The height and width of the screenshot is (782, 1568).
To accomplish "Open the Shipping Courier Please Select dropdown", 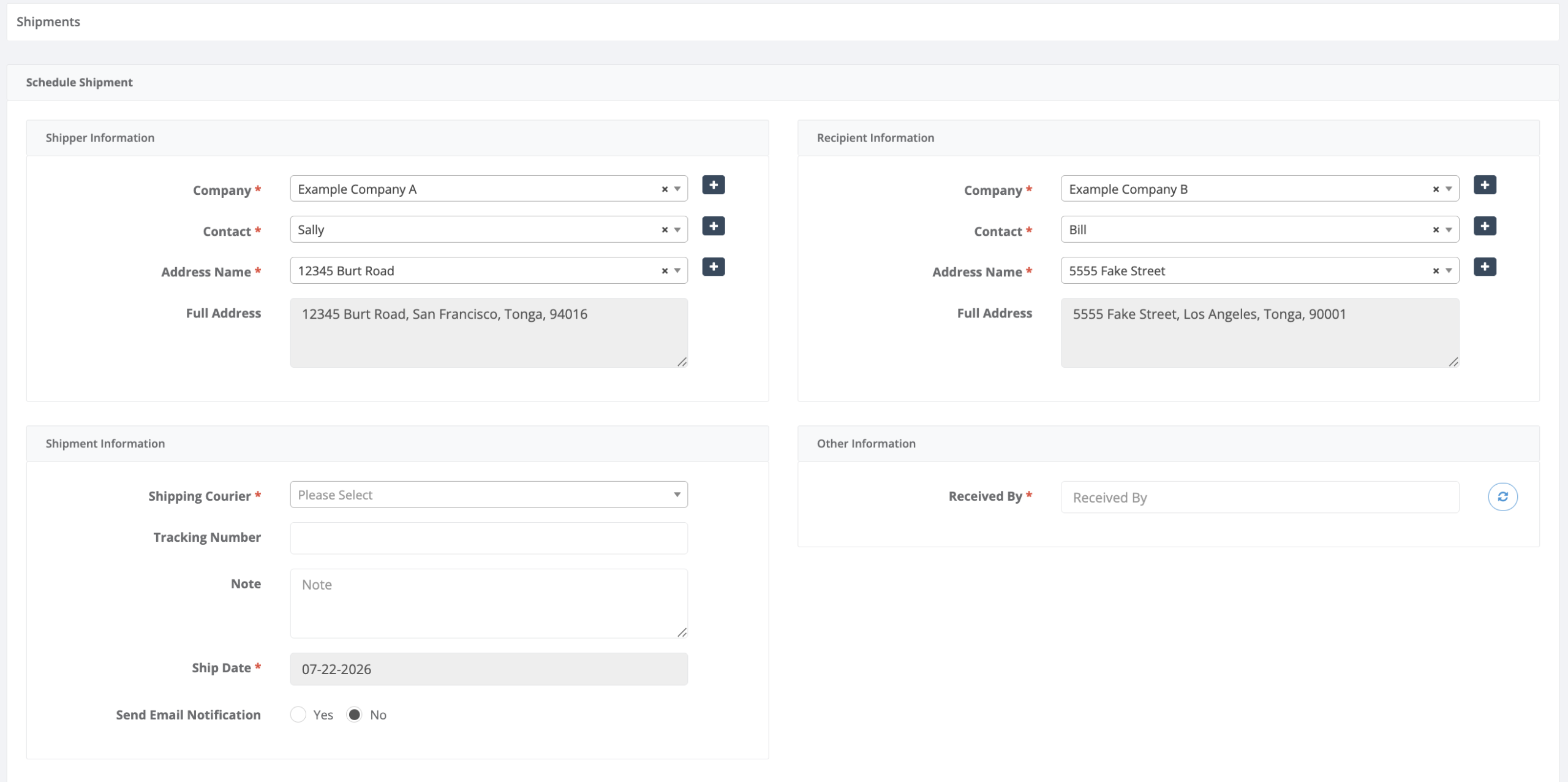I will click(x=489, y=495).
